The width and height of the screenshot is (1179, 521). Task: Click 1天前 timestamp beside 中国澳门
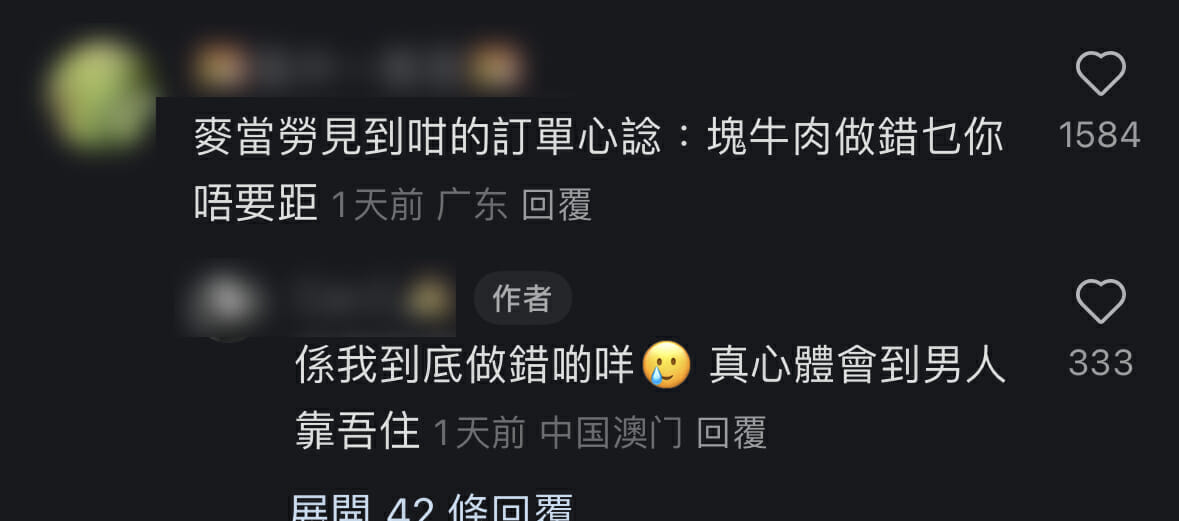pos(480,433)
